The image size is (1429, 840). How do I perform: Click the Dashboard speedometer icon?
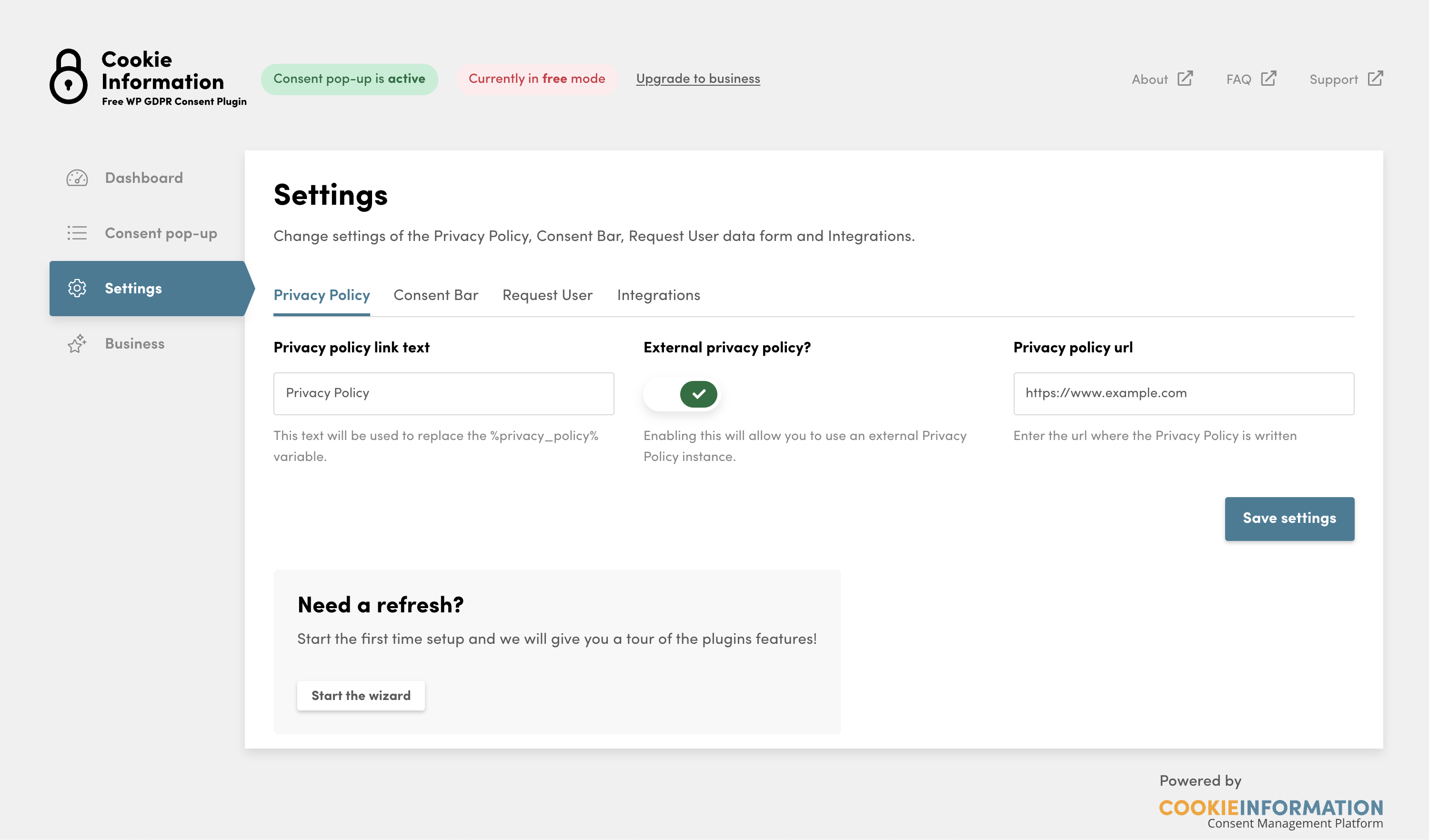coord(77,178)
